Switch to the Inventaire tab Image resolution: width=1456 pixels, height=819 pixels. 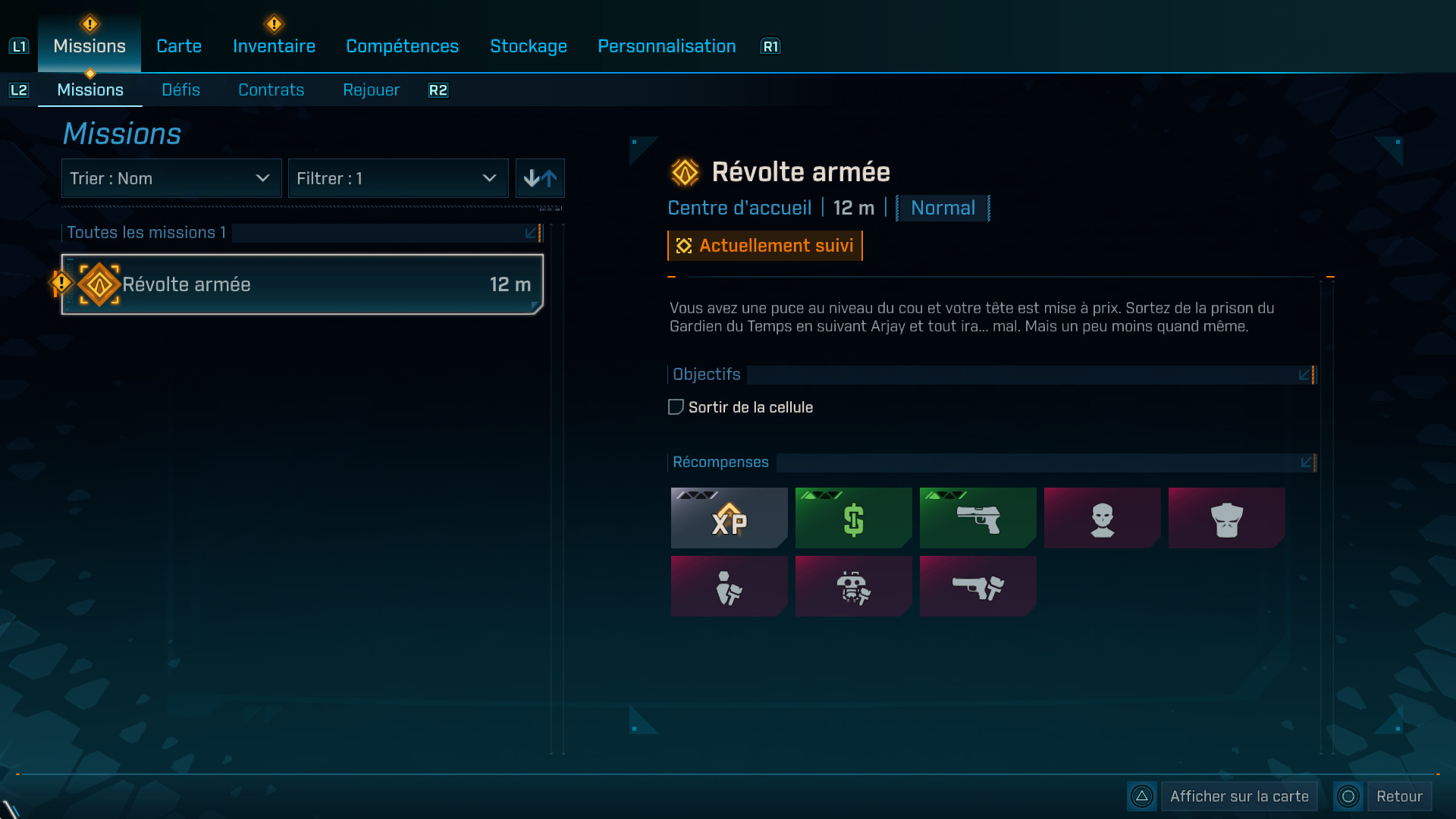pyautogui.click(x=274, y=46)
